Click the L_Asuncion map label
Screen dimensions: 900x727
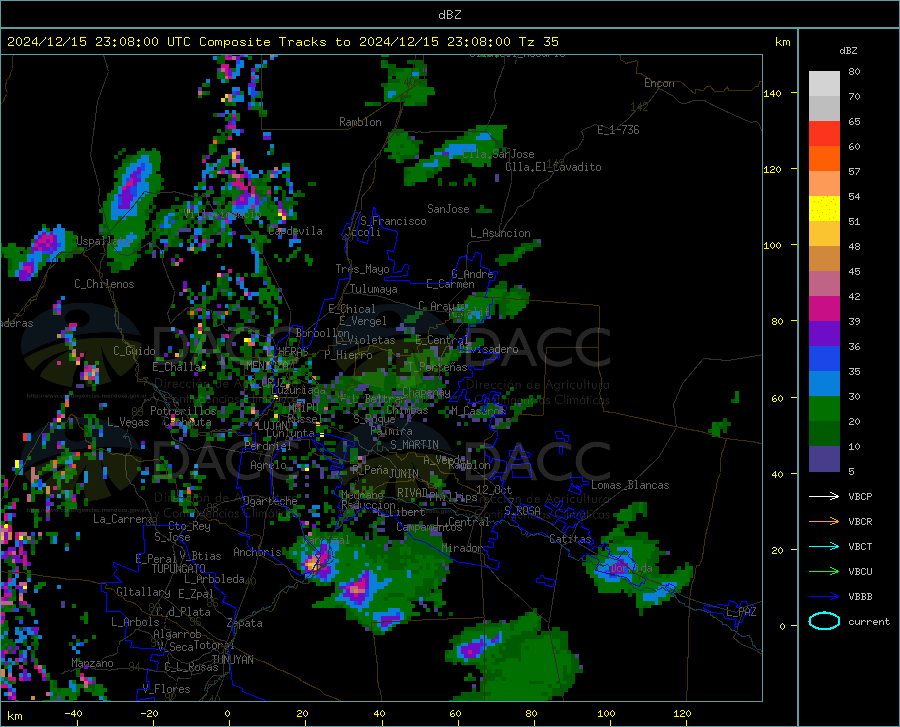(500, 233)
